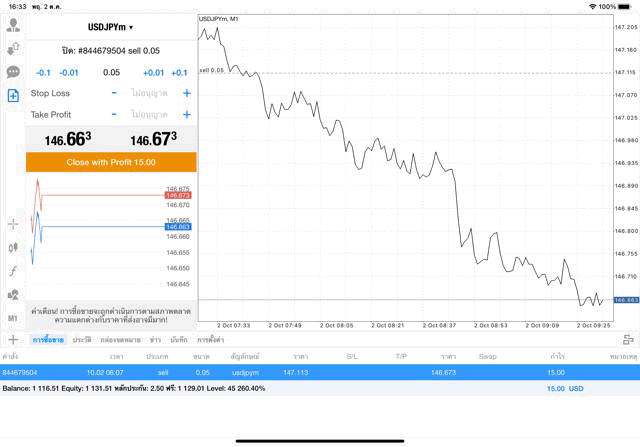The height and width of the screenshot is (447, 640).
Task: Open the M1 timeframe selector
Action: coord(13,318)
